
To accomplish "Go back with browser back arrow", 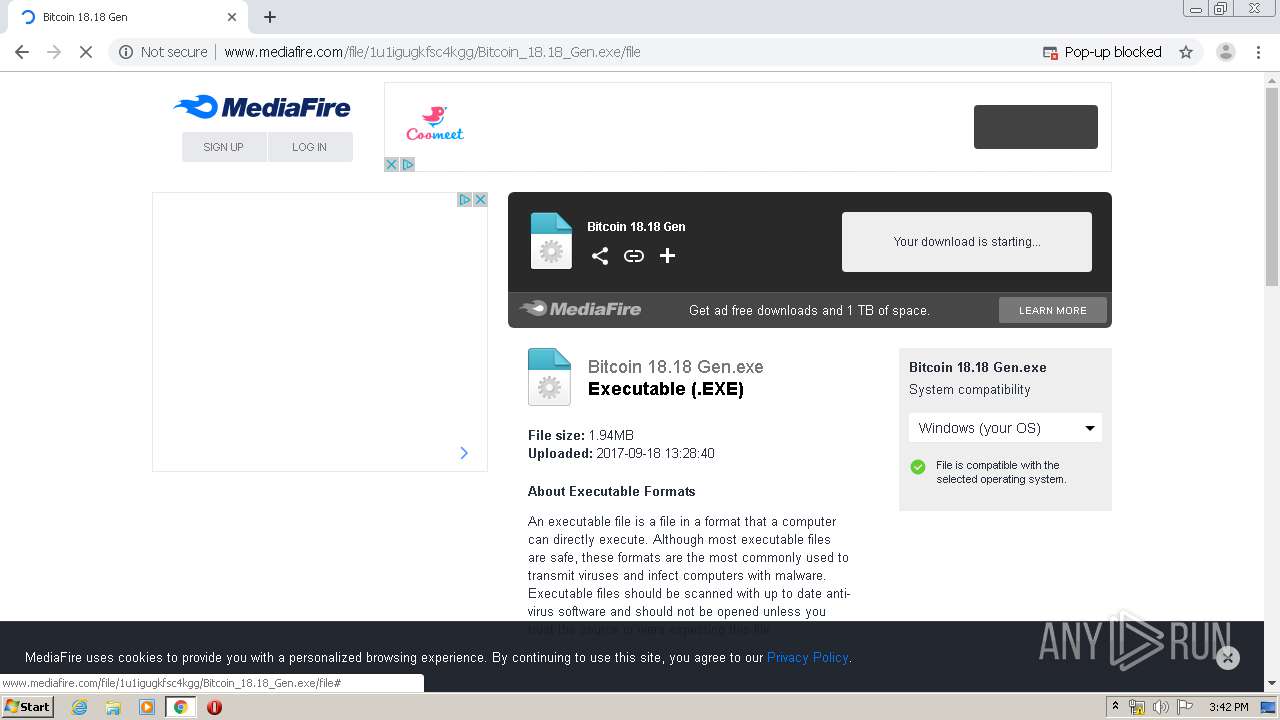I will point(22,52).
